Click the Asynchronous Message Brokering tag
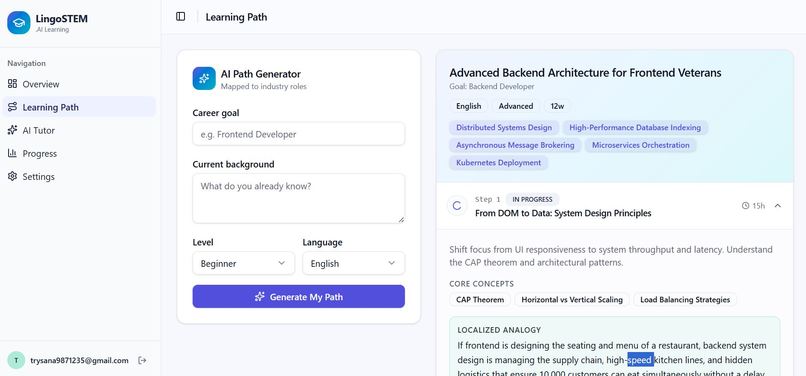 point(515,145)
